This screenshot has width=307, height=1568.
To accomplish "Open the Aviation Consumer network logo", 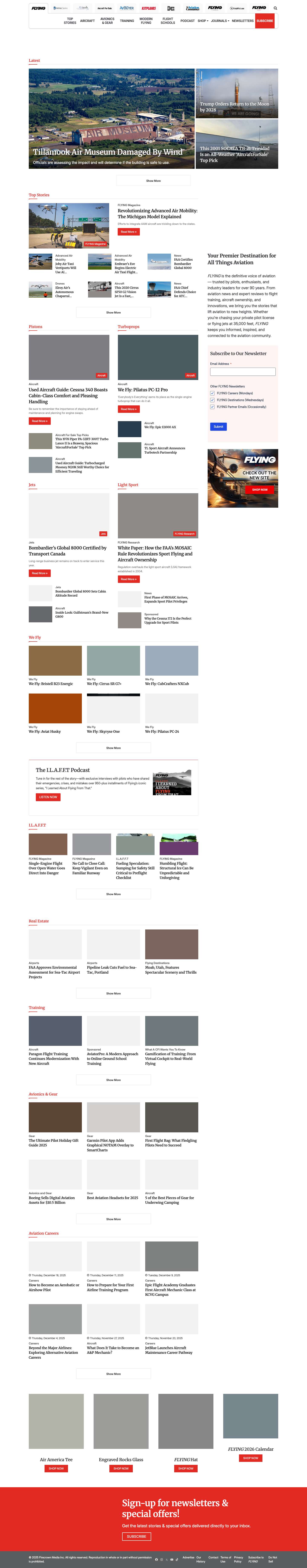I will click(x=193, y=9).
